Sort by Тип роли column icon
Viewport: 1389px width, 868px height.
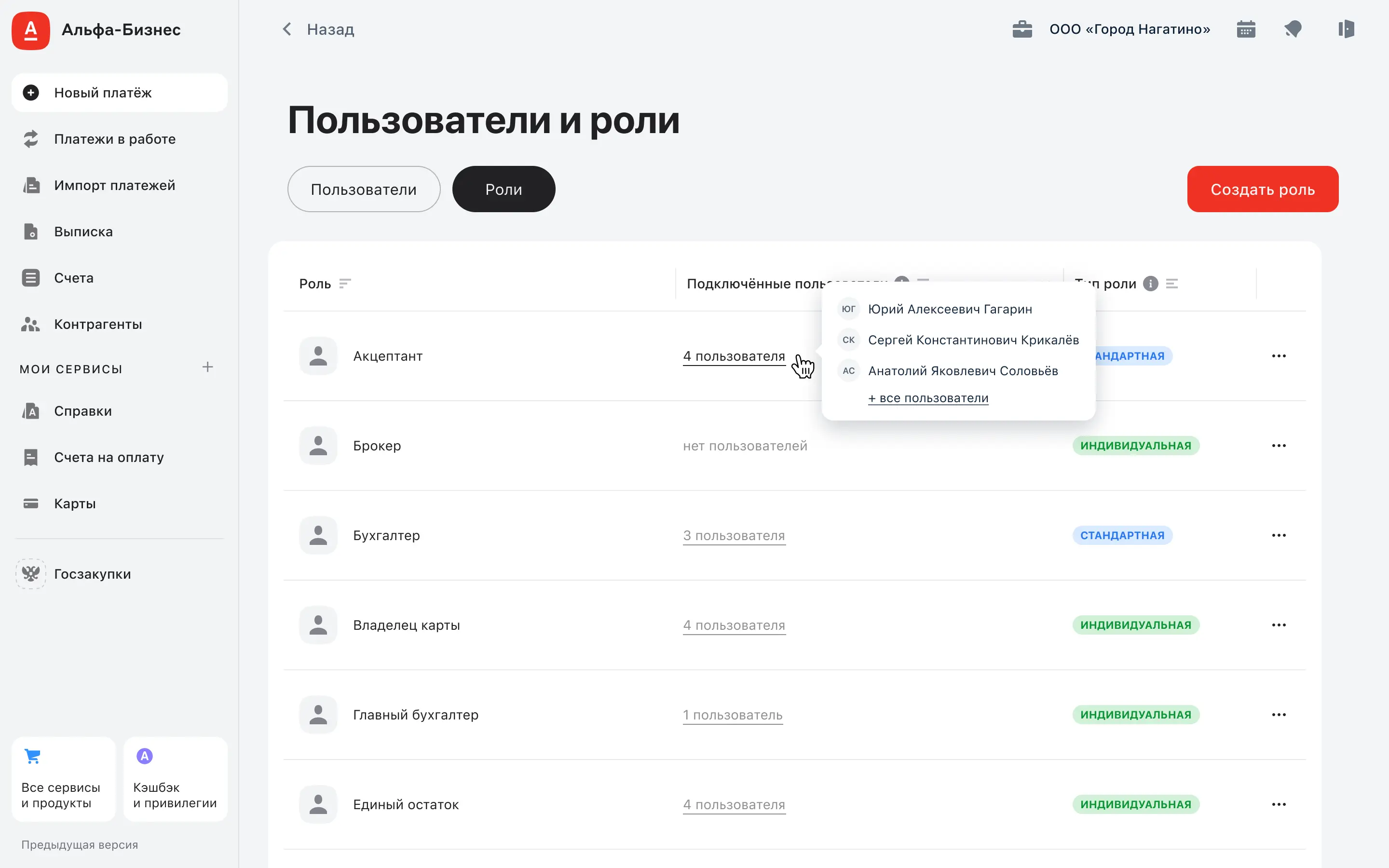pyautogui.click(x=1172, y=284)
